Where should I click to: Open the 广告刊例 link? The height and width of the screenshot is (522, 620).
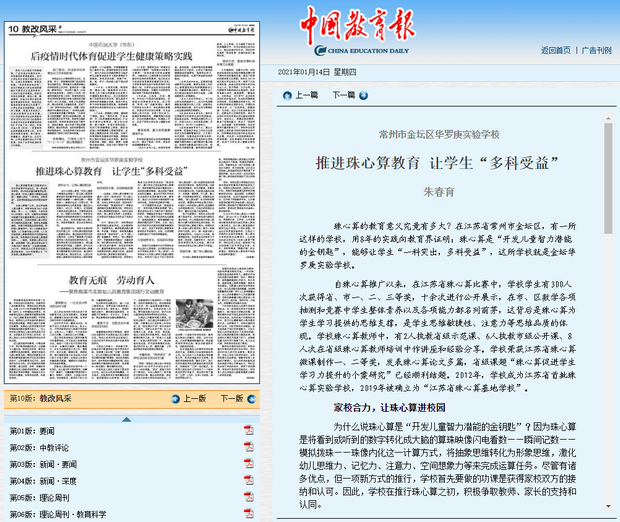[x=597, y=50]
